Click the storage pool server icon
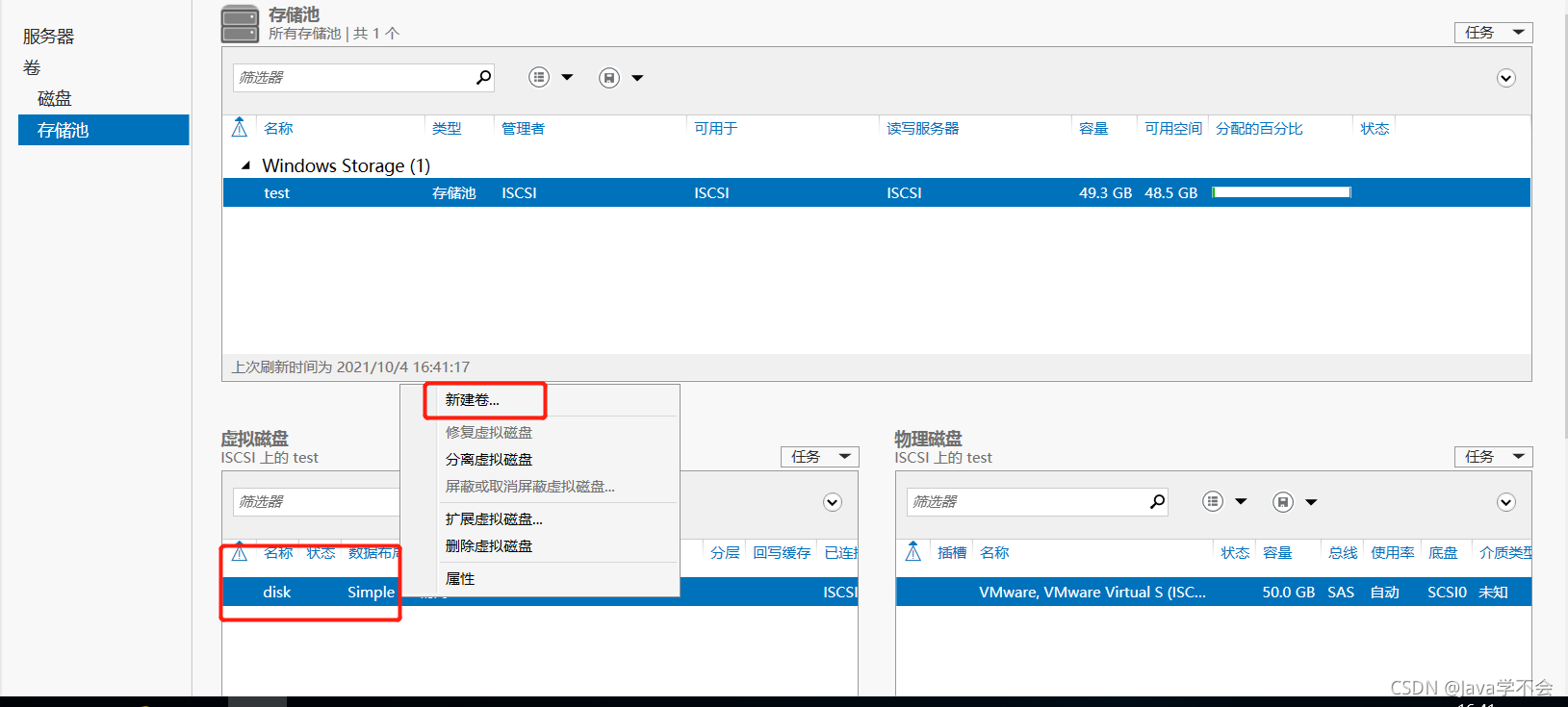The image size is (1568, 707). tap(240, 24)
